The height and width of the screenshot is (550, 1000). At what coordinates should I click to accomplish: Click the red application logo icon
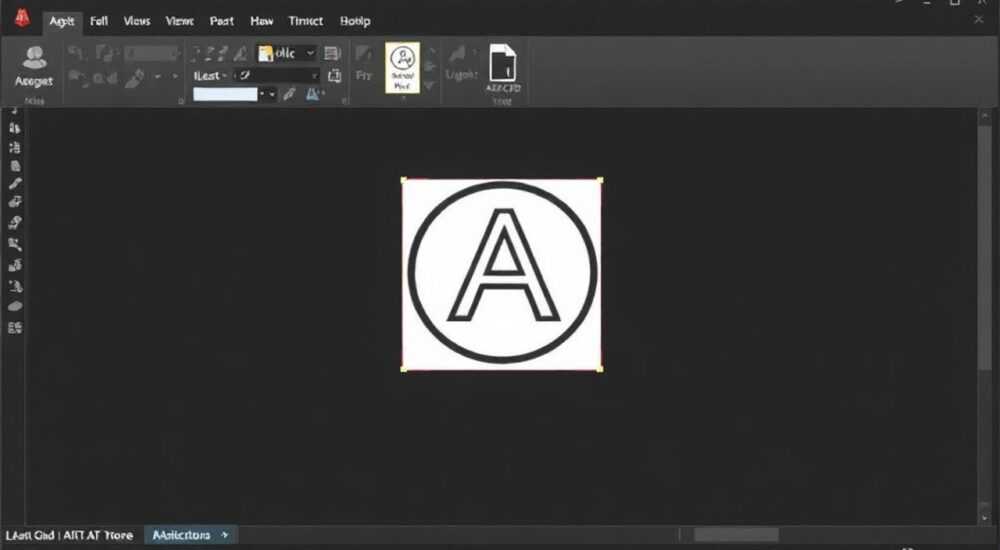click(x=21, y=18)
